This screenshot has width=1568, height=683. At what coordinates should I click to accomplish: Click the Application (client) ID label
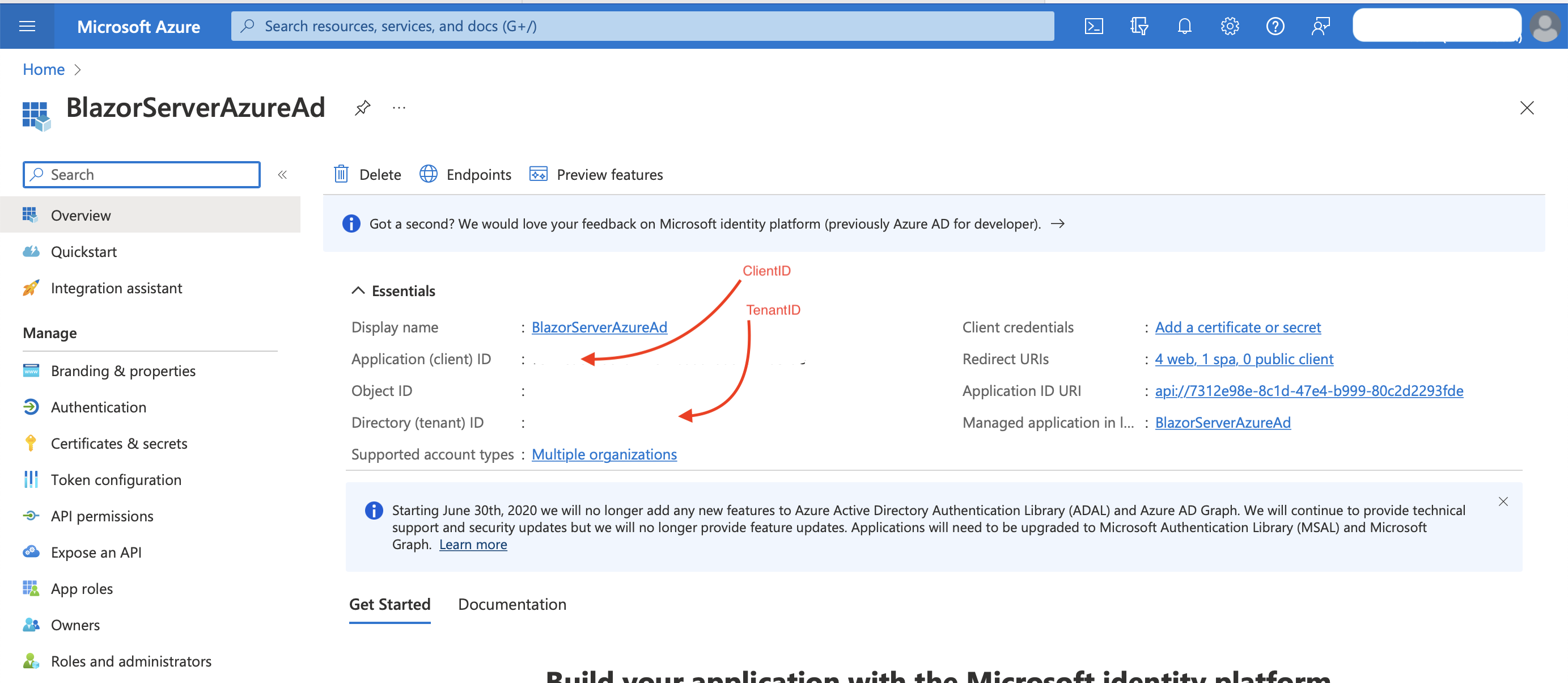coord(421,359)
